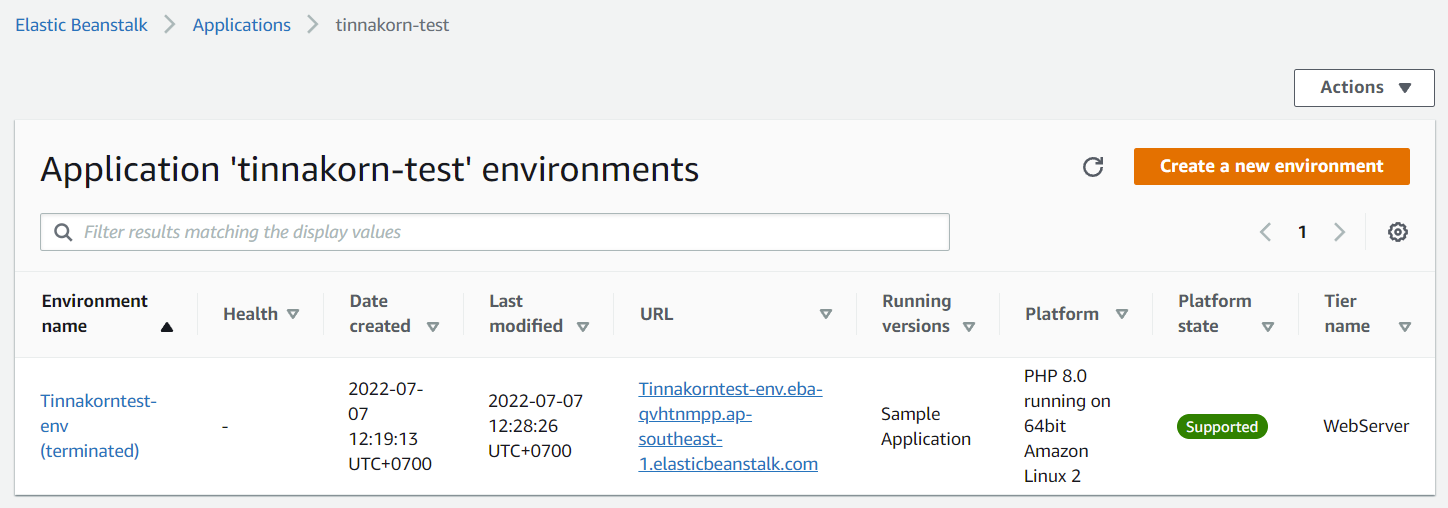Sort by Date created arrow
The width and height of the screenshot is (1448, 508).
click(433, 327)
